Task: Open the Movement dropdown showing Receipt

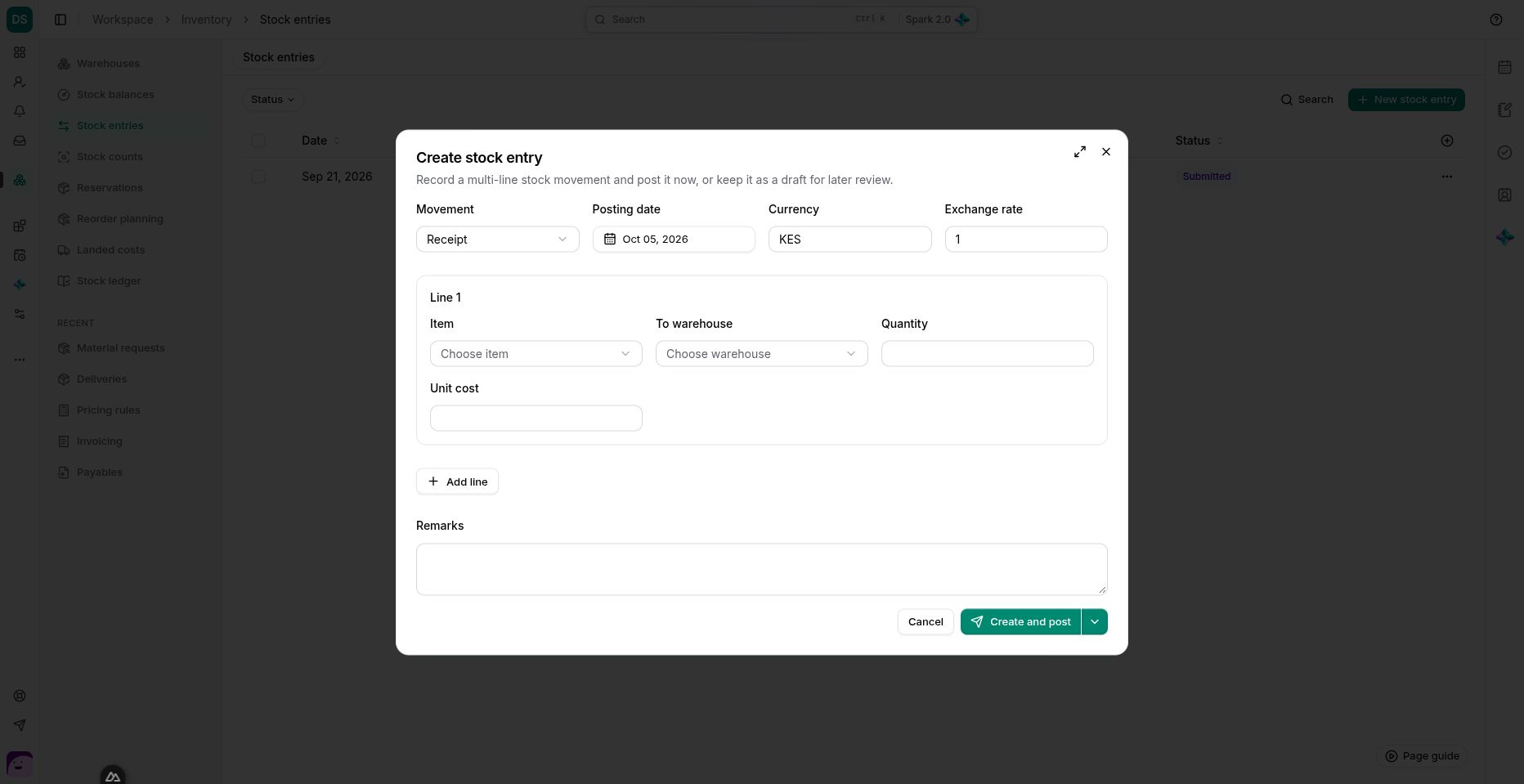Action: (497, 240)
